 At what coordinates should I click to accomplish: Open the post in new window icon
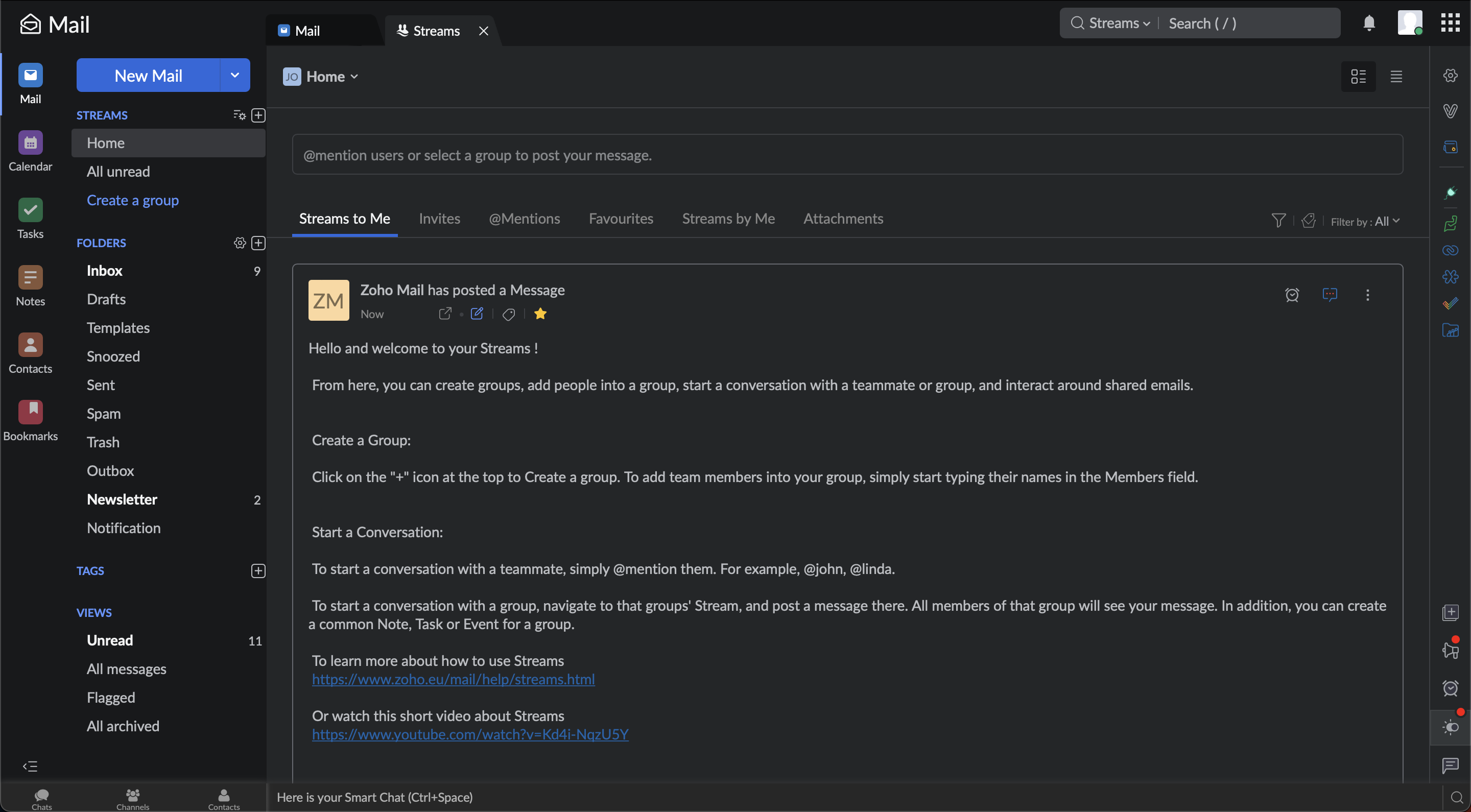tap(445, 314)
